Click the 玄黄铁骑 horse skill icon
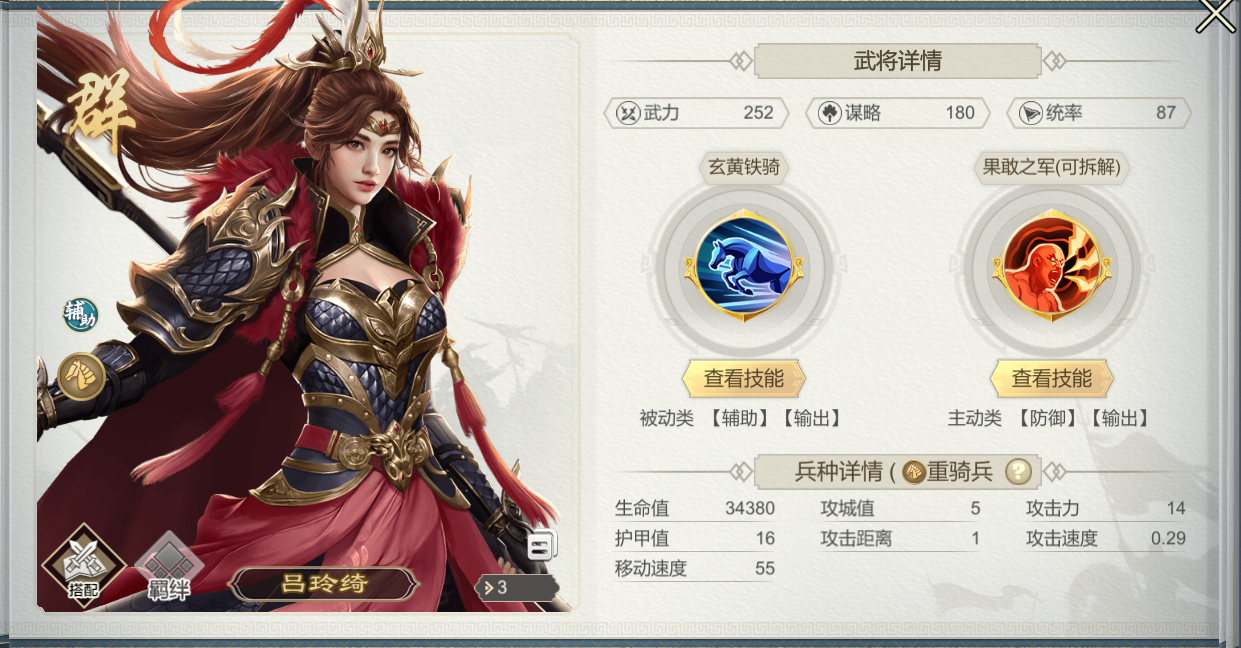The height and width of the screenshot is (648, 1241). 744,265
